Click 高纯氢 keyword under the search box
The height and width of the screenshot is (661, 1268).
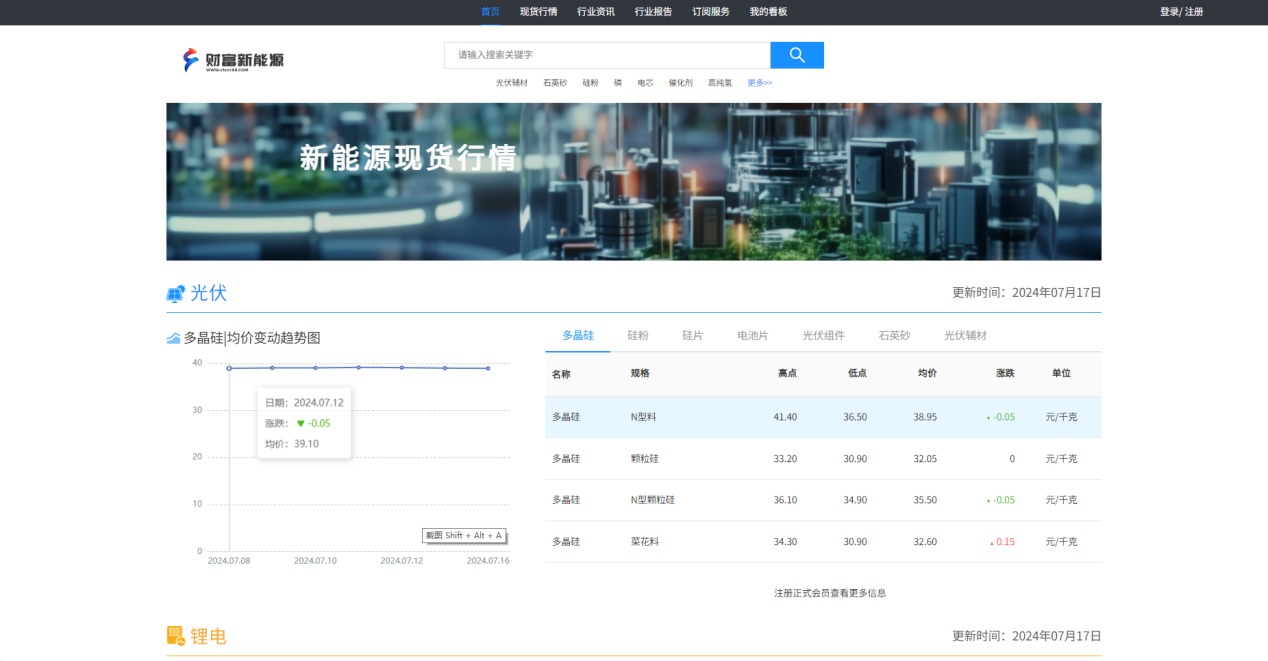[x=720, y=83]
